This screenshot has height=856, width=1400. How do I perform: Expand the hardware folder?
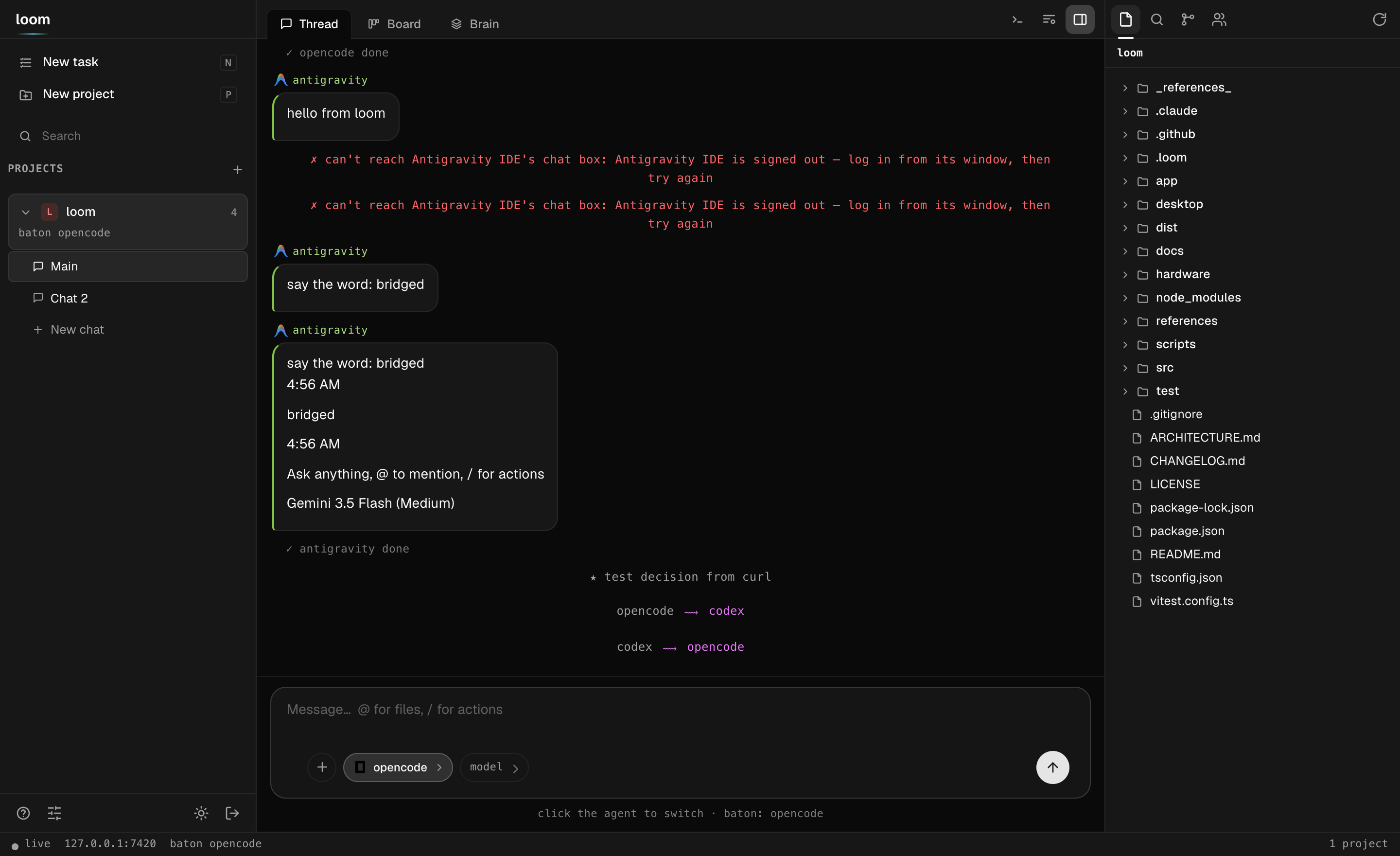point(1252,274)
